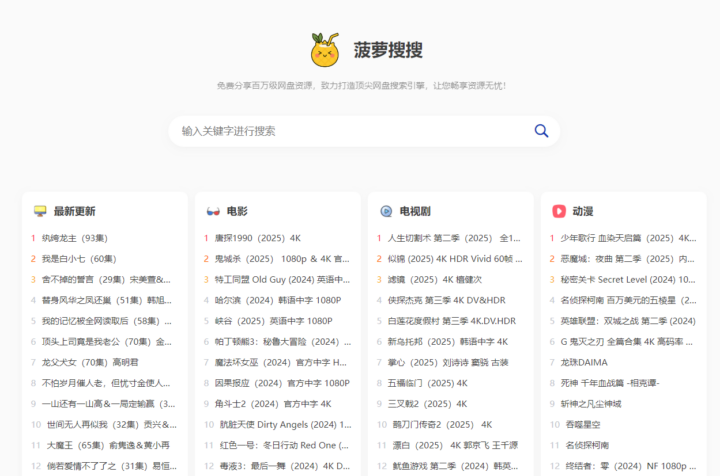Open 大魔王 (65集) entry
Viewport: 720px width, 476px height.
click(108, 445)
